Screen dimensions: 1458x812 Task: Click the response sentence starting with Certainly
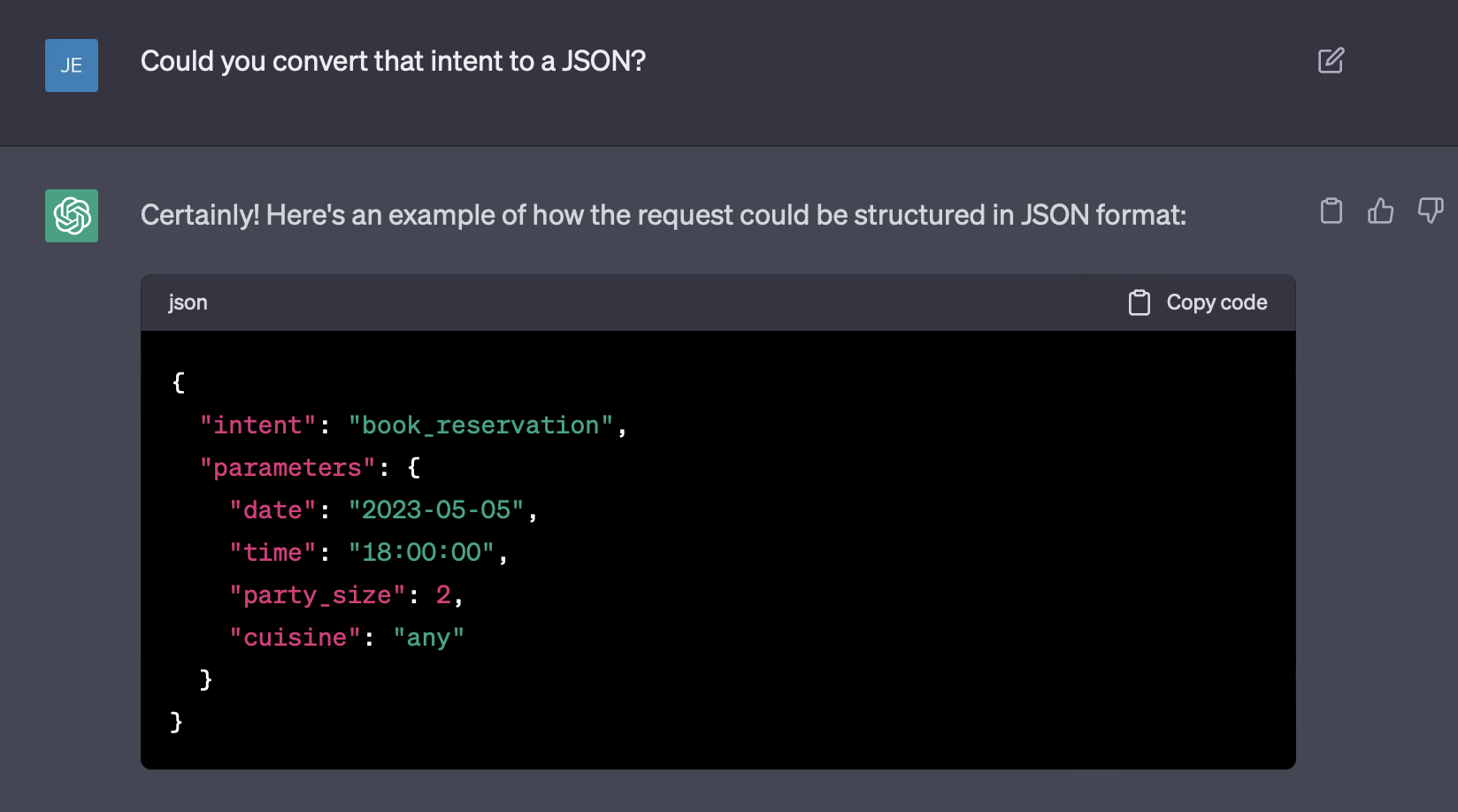tap(663, 215)
